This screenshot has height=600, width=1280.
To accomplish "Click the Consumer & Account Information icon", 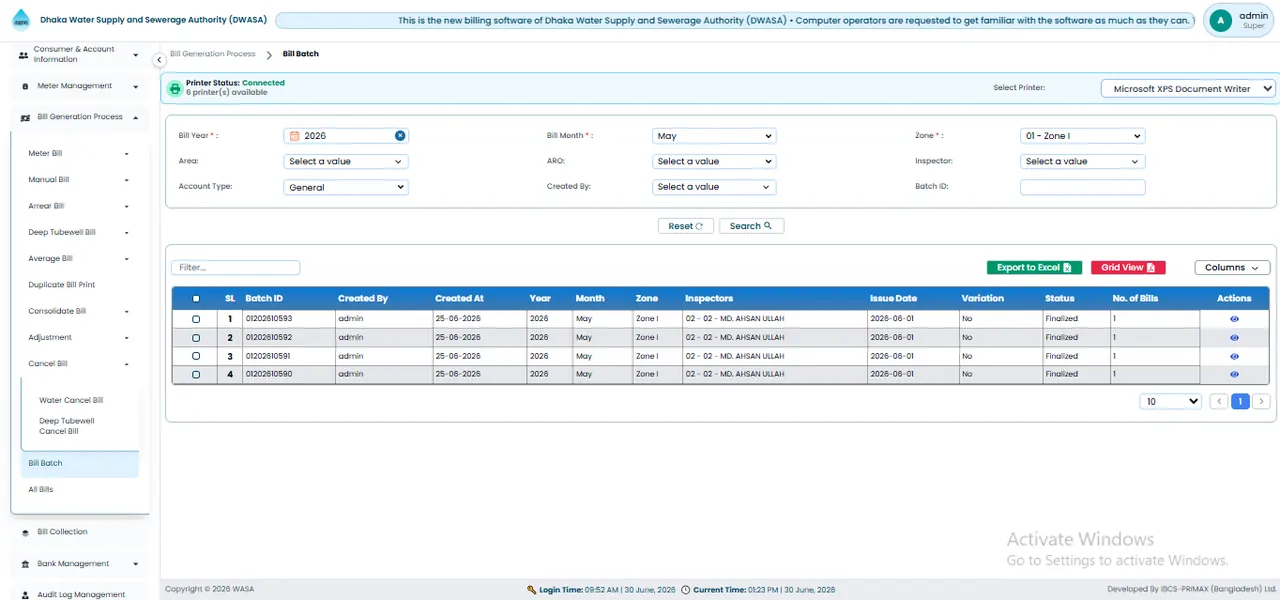I will coord(23,55).
